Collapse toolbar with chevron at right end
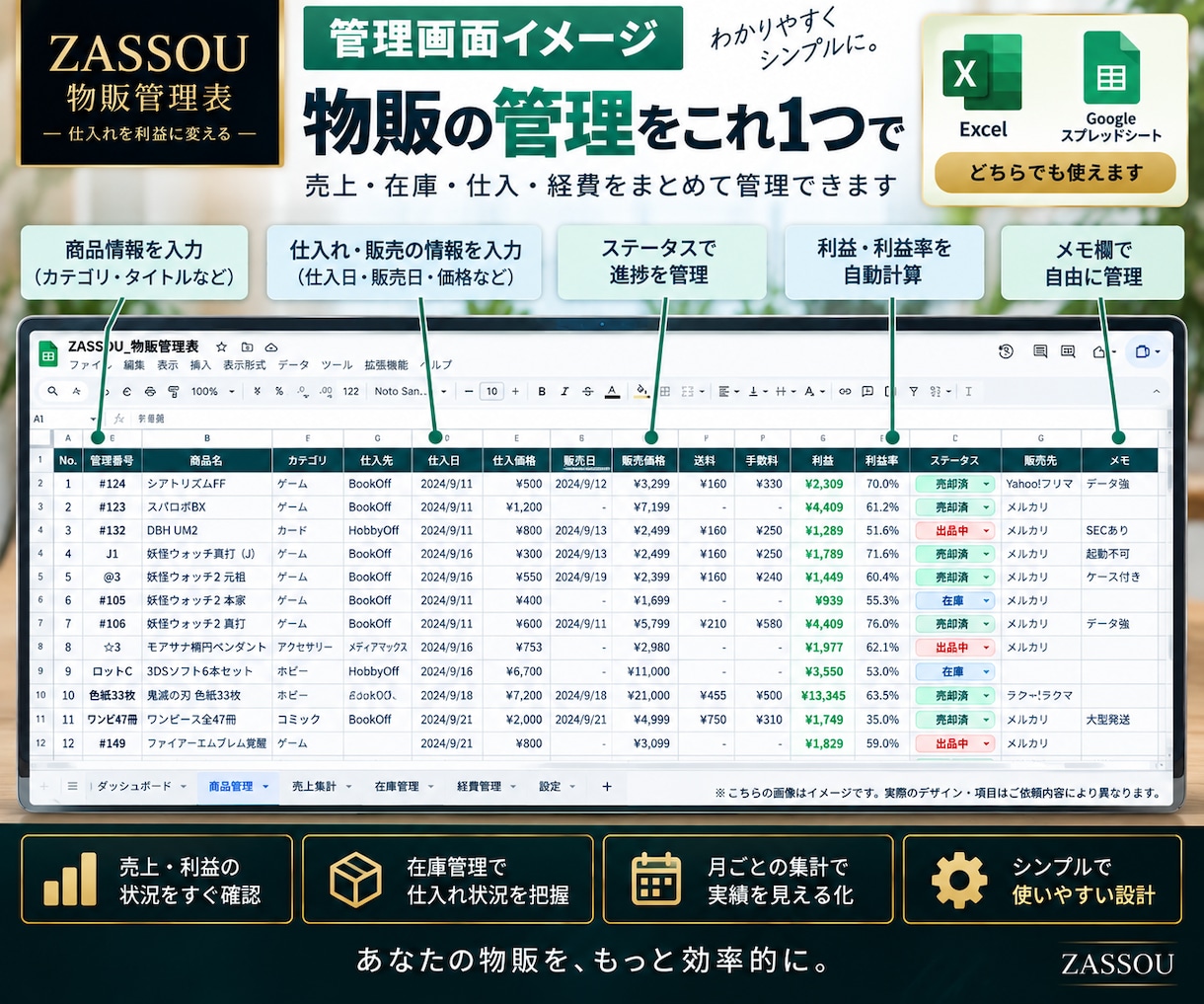 coord(1157,391)
